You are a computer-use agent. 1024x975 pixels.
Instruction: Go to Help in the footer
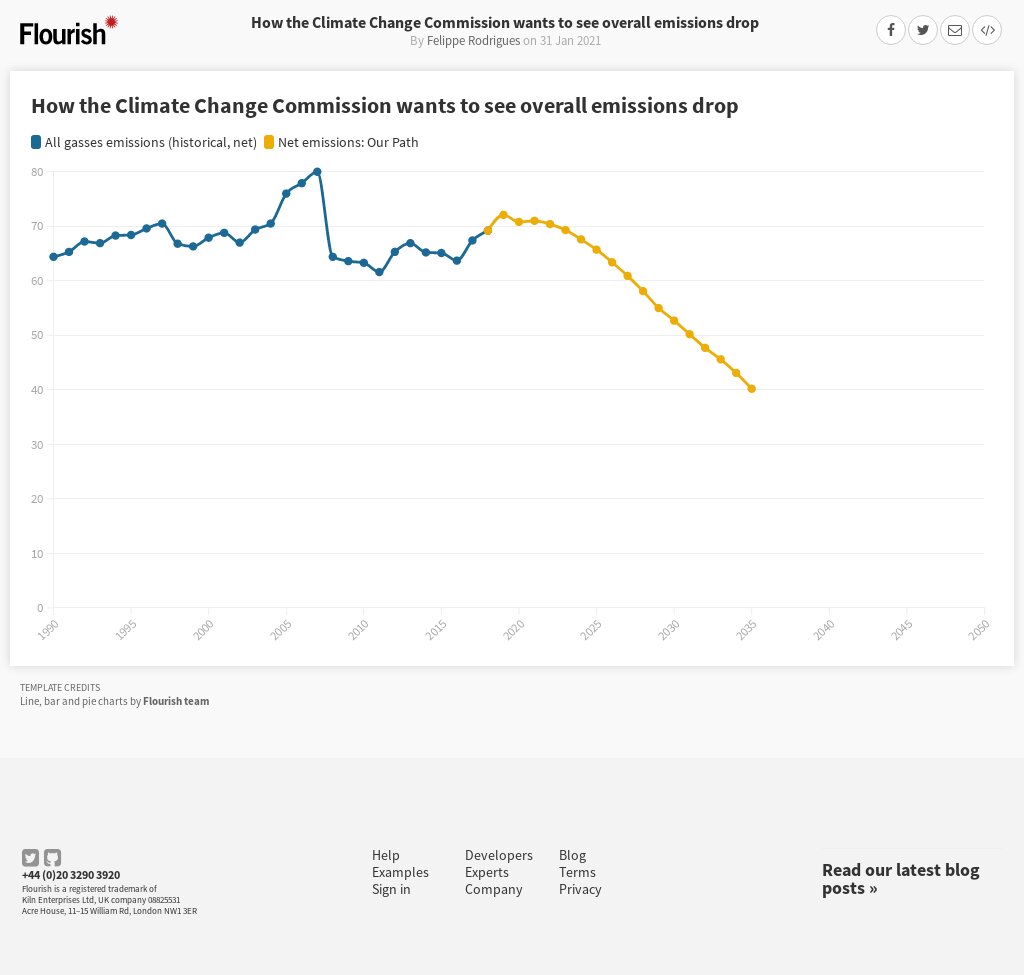(385, 855)
